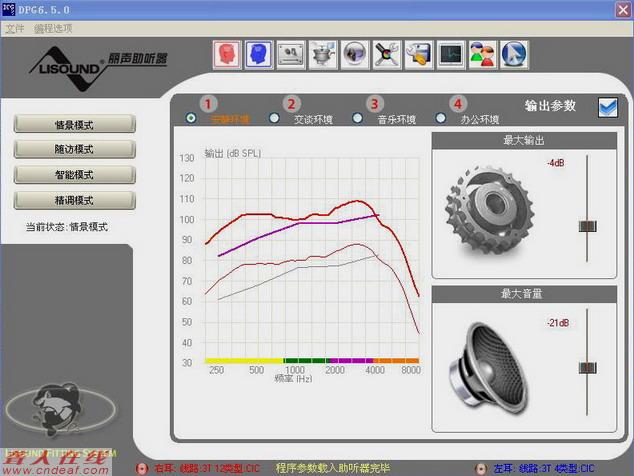Select the blue left-ear head icon
This screenshot has width=634, height=476.
click(259, 55)
